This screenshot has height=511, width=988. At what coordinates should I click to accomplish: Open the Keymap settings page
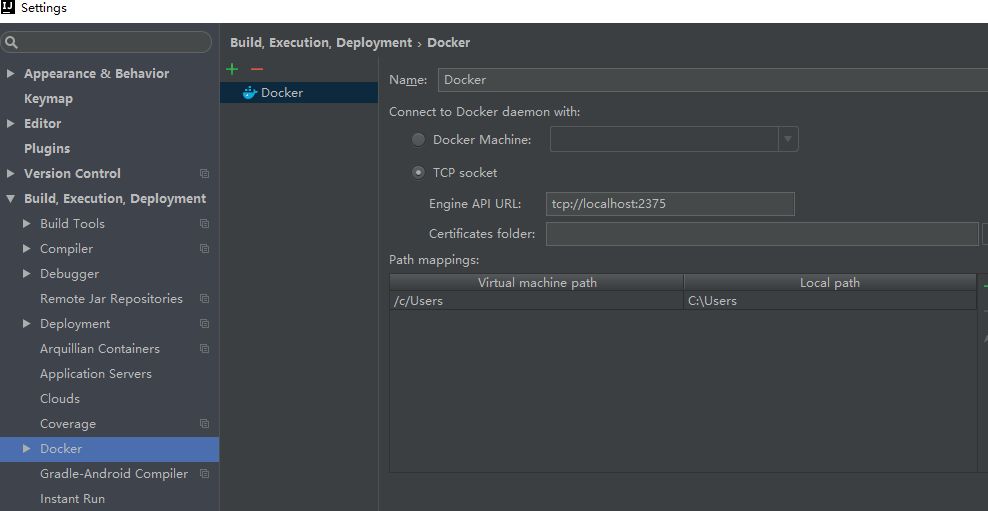49,99
